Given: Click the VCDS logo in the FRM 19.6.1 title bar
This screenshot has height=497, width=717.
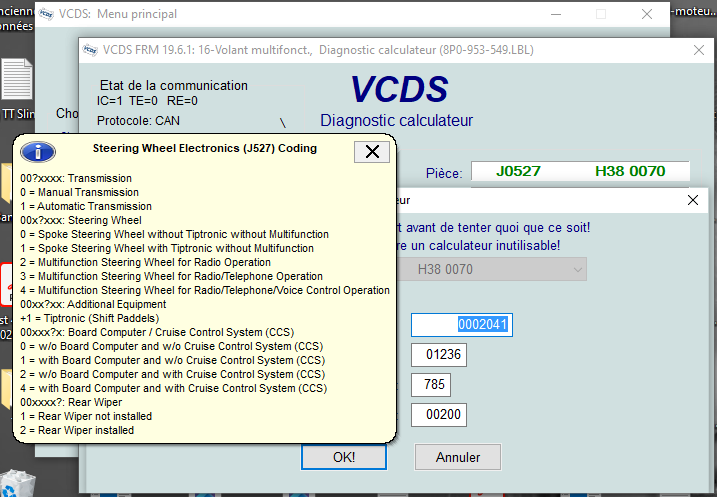Looking at the screenshot, I should [91, 50].
